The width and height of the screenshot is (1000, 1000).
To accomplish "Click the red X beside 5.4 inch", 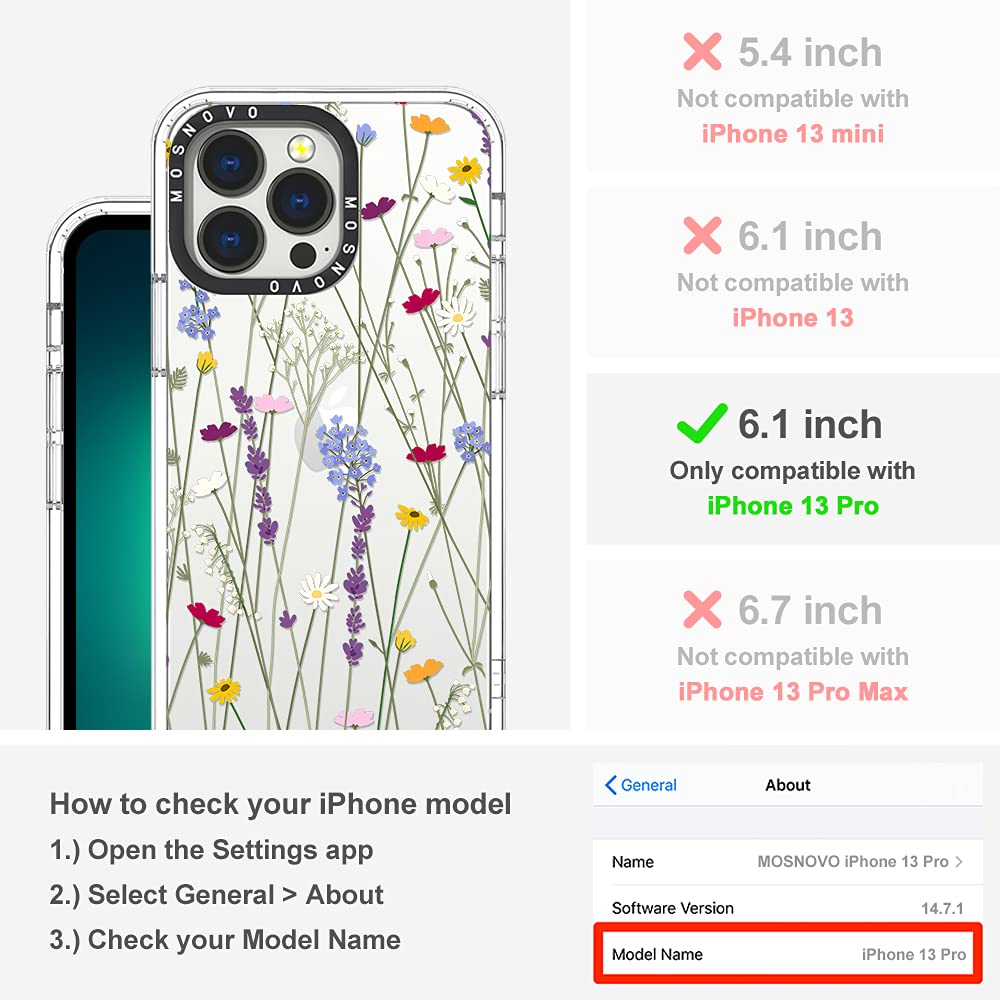I will tap(702, 51).
